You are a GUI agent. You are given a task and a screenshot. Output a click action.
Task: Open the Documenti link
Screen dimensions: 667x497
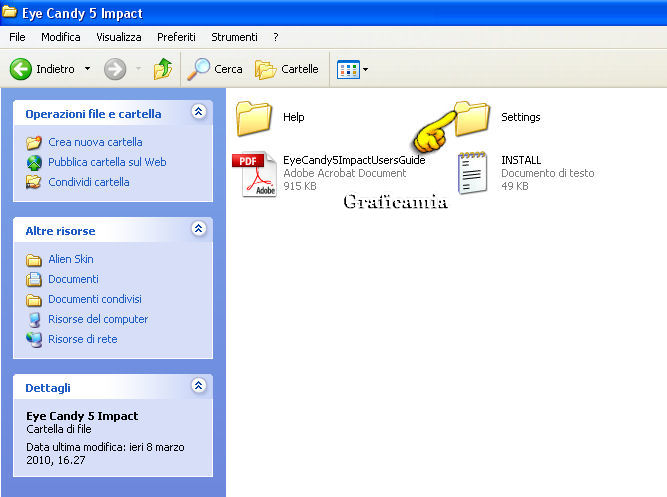click(73, 279)
